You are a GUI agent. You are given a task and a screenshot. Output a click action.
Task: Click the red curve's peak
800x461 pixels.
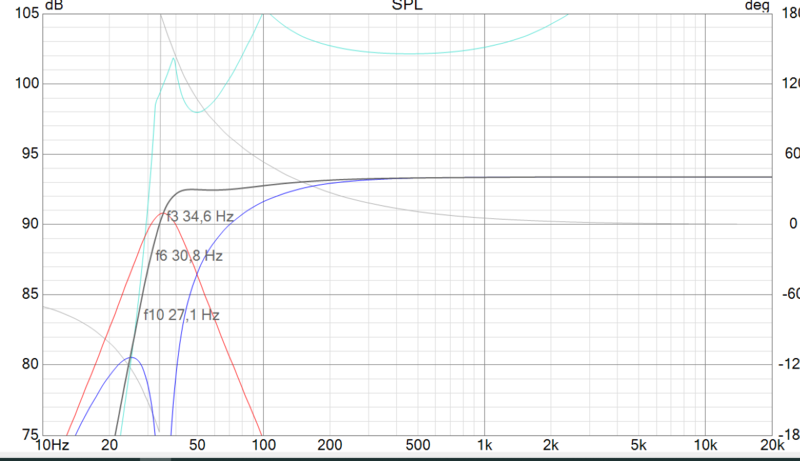click(163, 213)
